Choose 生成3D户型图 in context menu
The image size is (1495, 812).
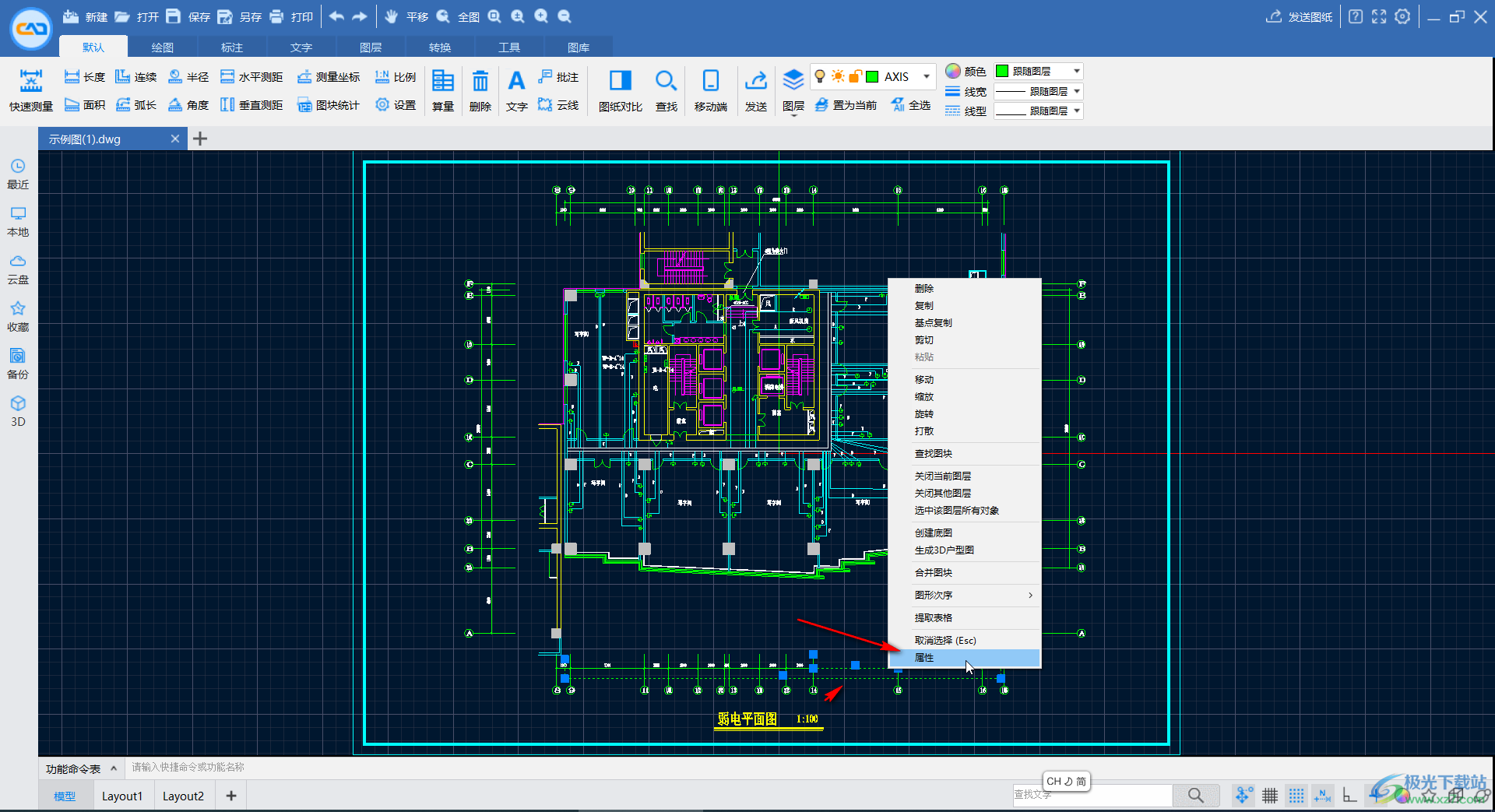(964, 550)
